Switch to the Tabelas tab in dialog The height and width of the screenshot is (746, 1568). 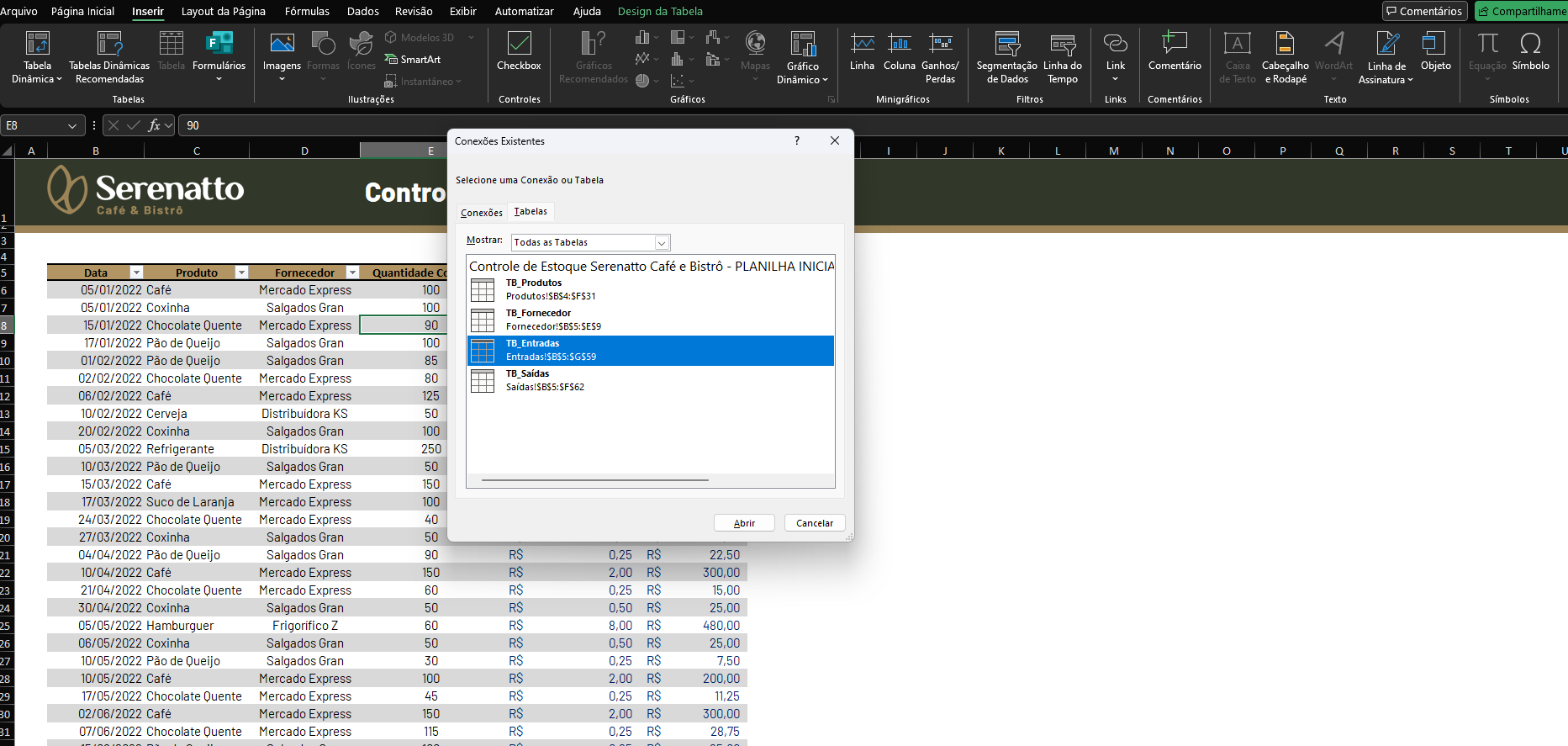click(x=531, y=211)
